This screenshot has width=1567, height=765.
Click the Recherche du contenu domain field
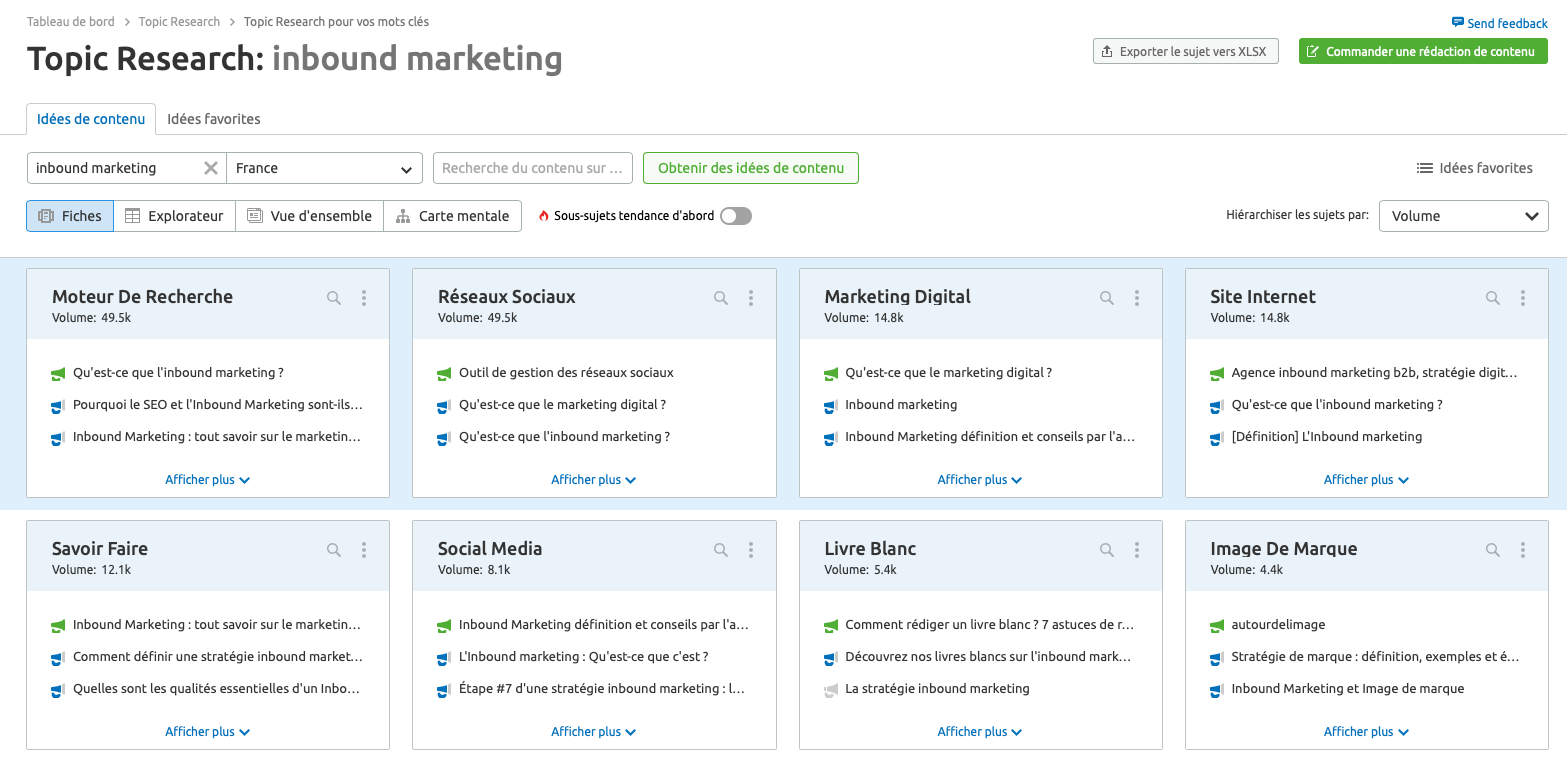pyautogui.click(x=532, y=168)
